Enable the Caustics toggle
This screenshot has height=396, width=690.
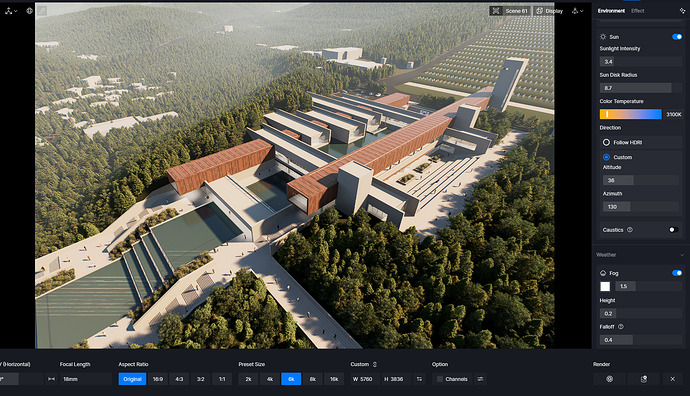pyautogui.click(x=673, y=230)
